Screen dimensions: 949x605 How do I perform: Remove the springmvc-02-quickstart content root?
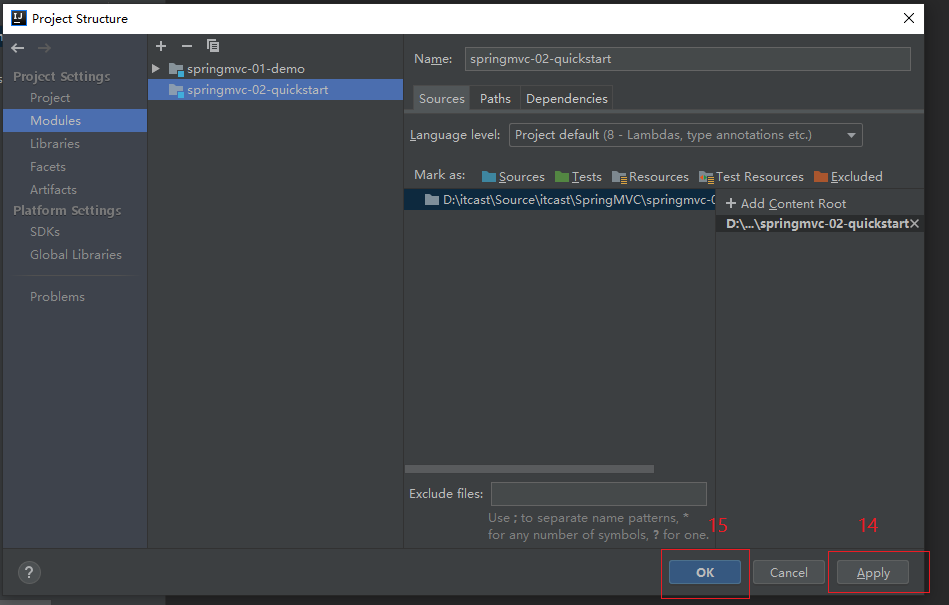coord(914,224)
